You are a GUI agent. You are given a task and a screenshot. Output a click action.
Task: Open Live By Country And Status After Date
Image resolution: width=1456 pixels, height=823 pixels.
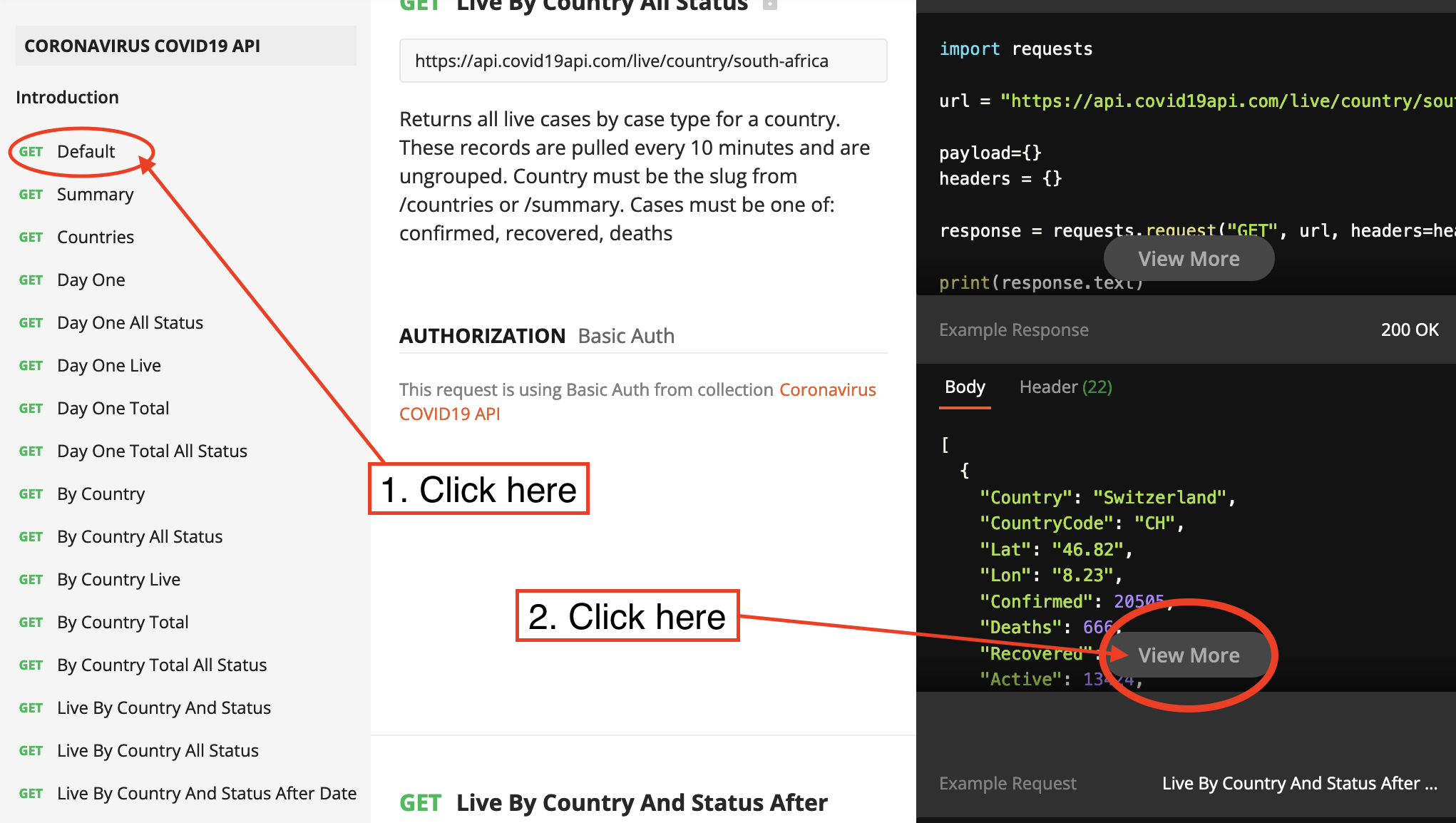[x=207, y=793]
